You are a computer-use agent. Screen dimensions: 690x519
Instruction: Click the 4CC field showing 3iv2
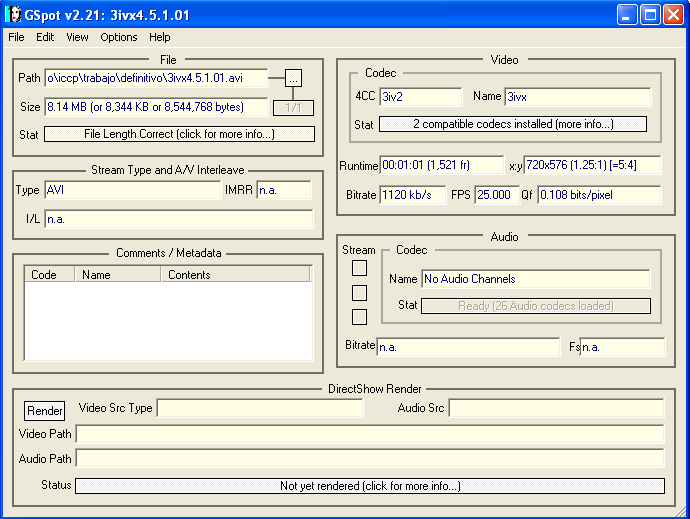(421, 97)
